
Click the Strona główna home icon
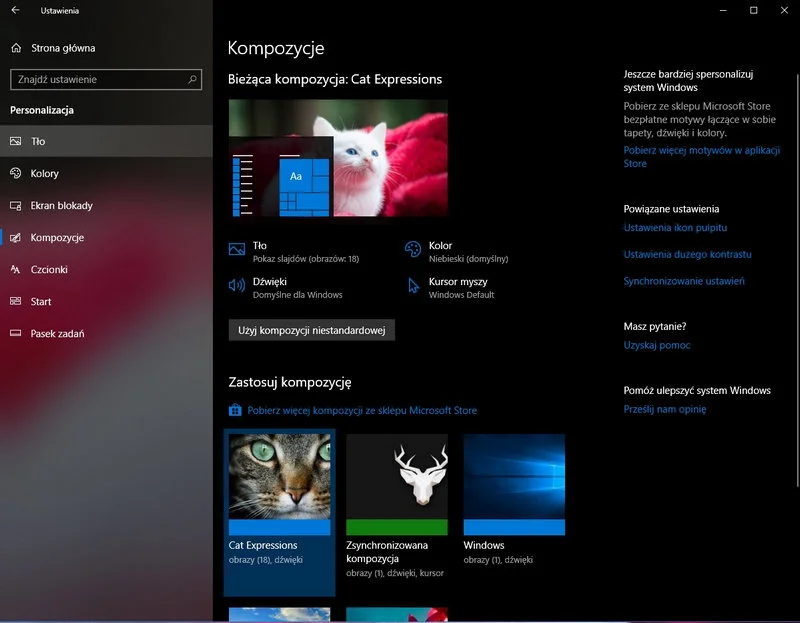[x=16, y=48]
